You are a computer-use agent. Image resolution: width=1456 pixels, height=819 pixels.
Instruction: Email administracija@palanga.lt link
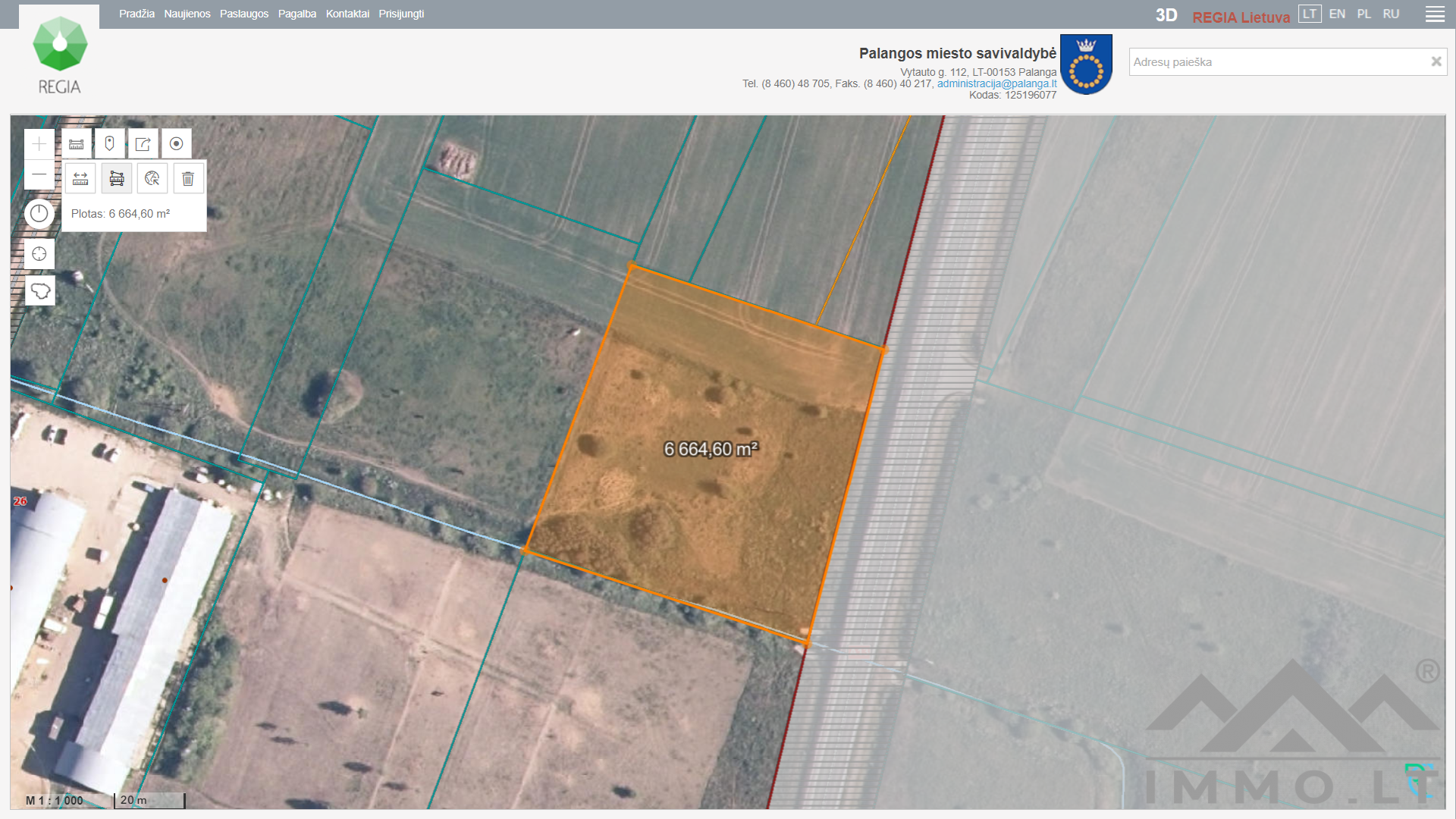tap(996, 83)
